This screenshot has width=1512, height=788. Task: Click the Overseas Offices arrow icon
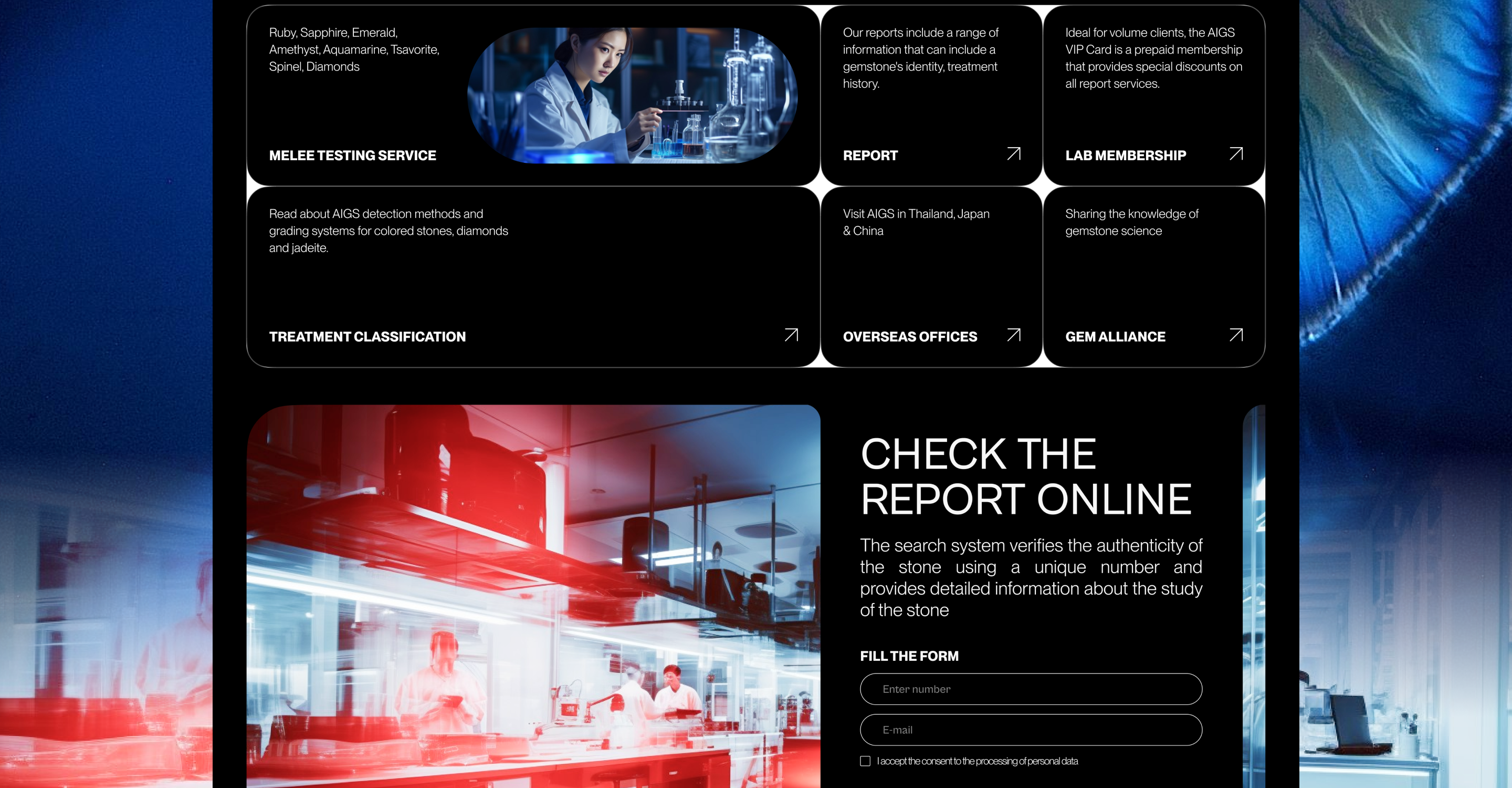pos(1014,335)
